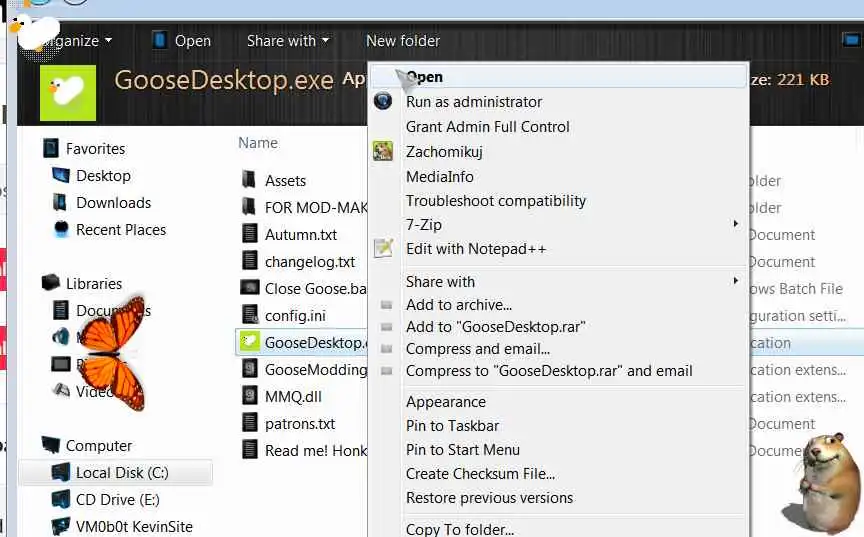Click the Autumn.txt file icon

pos(250,234)
